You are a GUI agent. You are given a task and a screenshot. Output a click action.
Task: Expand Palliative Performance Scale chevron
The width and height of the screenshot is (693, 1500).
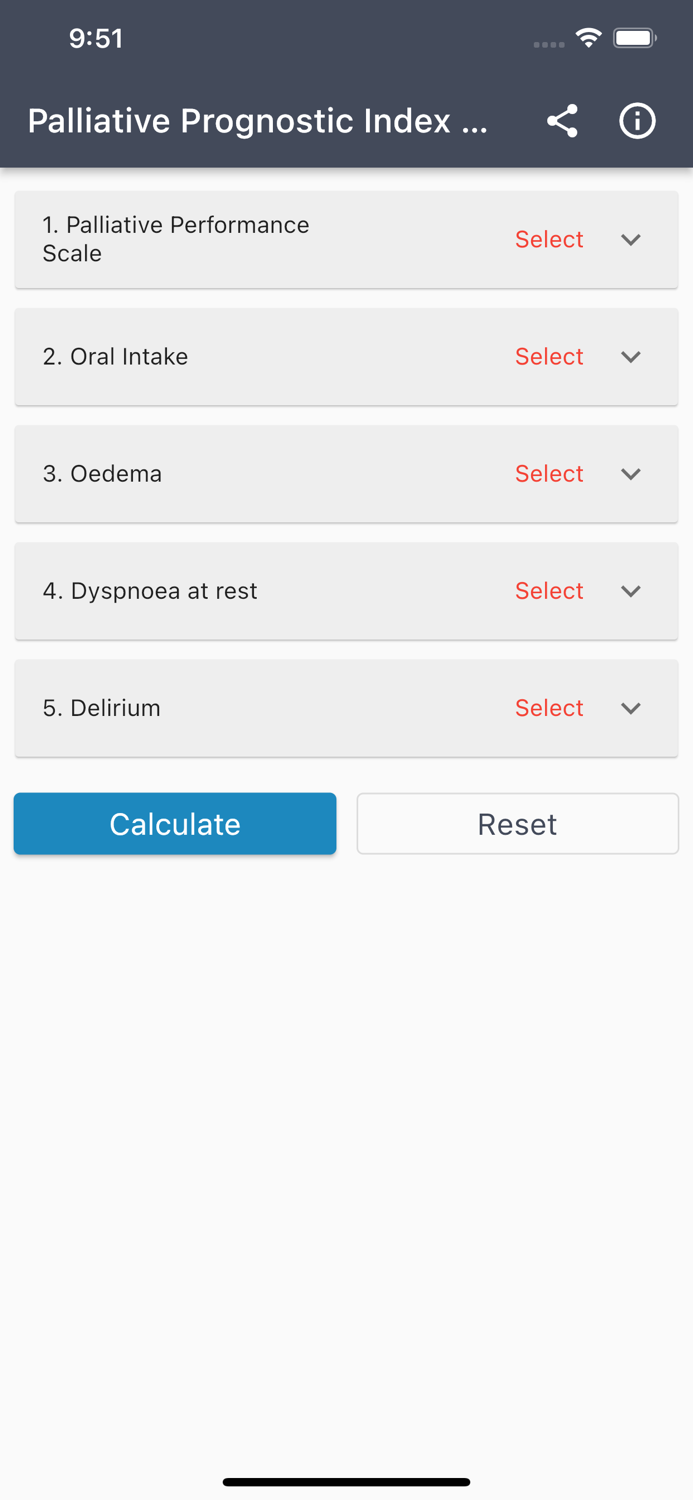(631, 240)
